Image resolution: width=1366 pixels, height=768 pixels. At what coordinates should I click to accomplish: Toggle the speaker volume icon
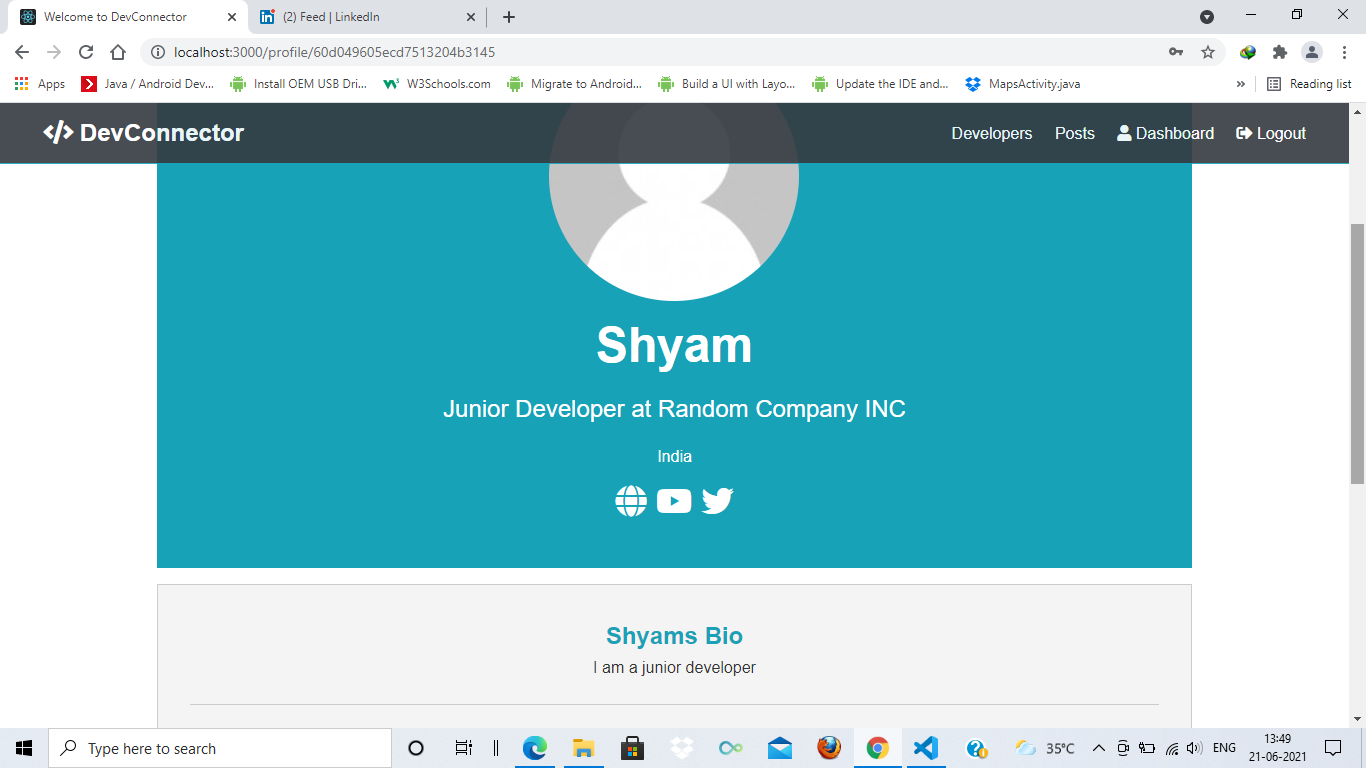point(1193,747)
